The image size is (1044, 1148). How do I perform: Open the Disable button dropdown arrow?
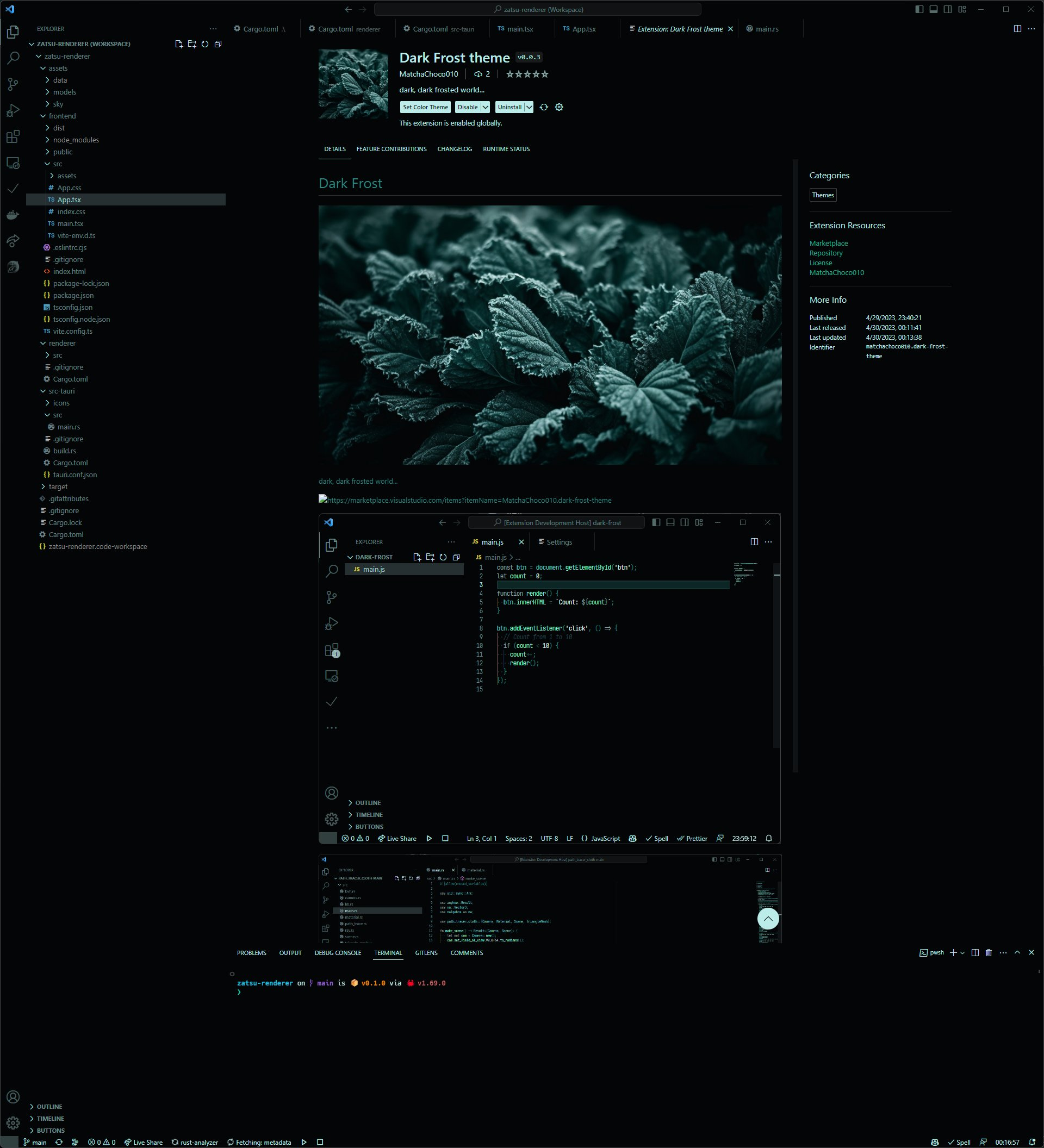485,107
